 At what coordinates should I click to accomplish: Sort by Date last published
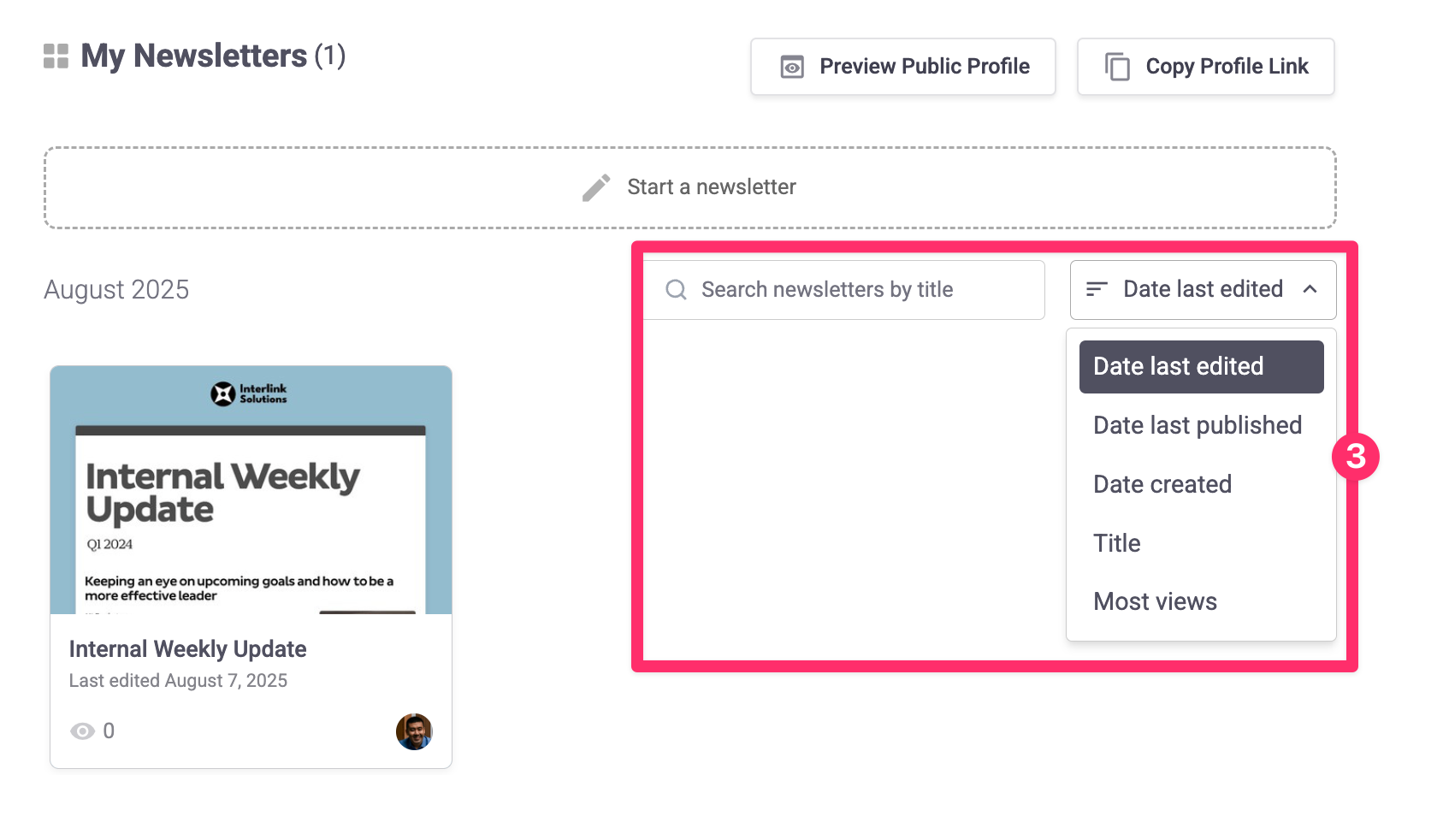[1198, 425]
